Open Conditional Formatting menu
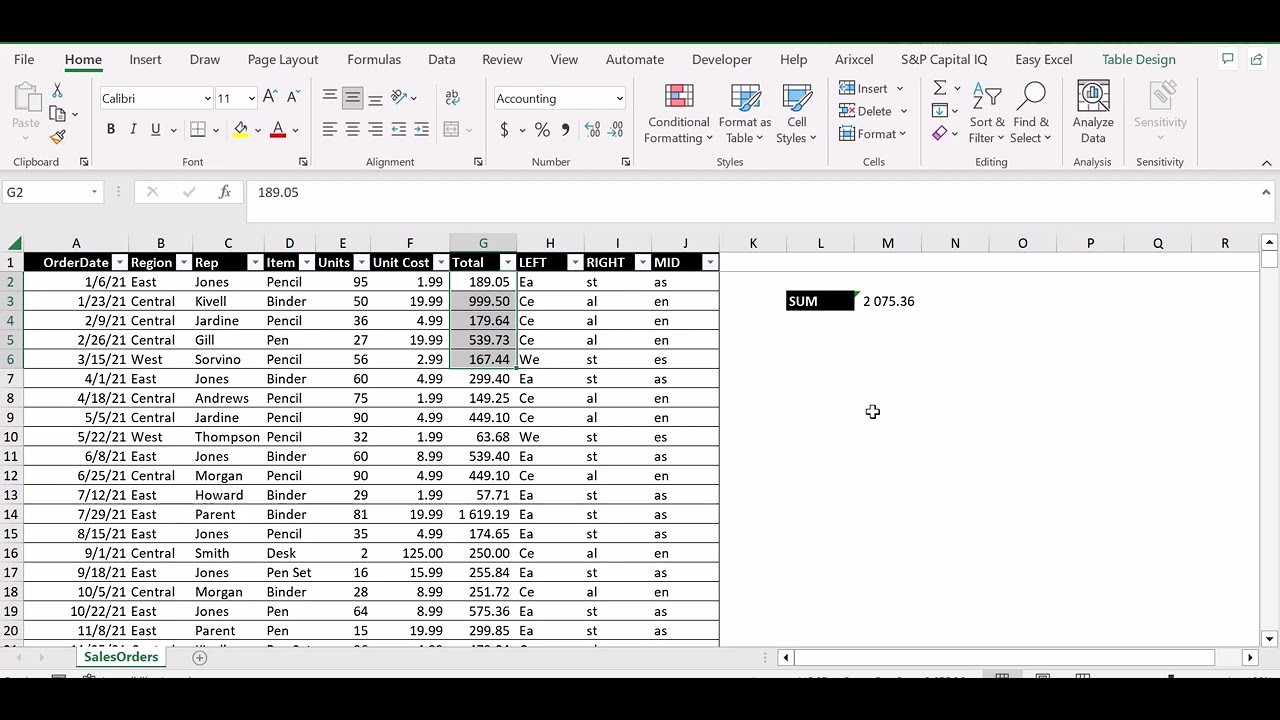 point(679,114)
